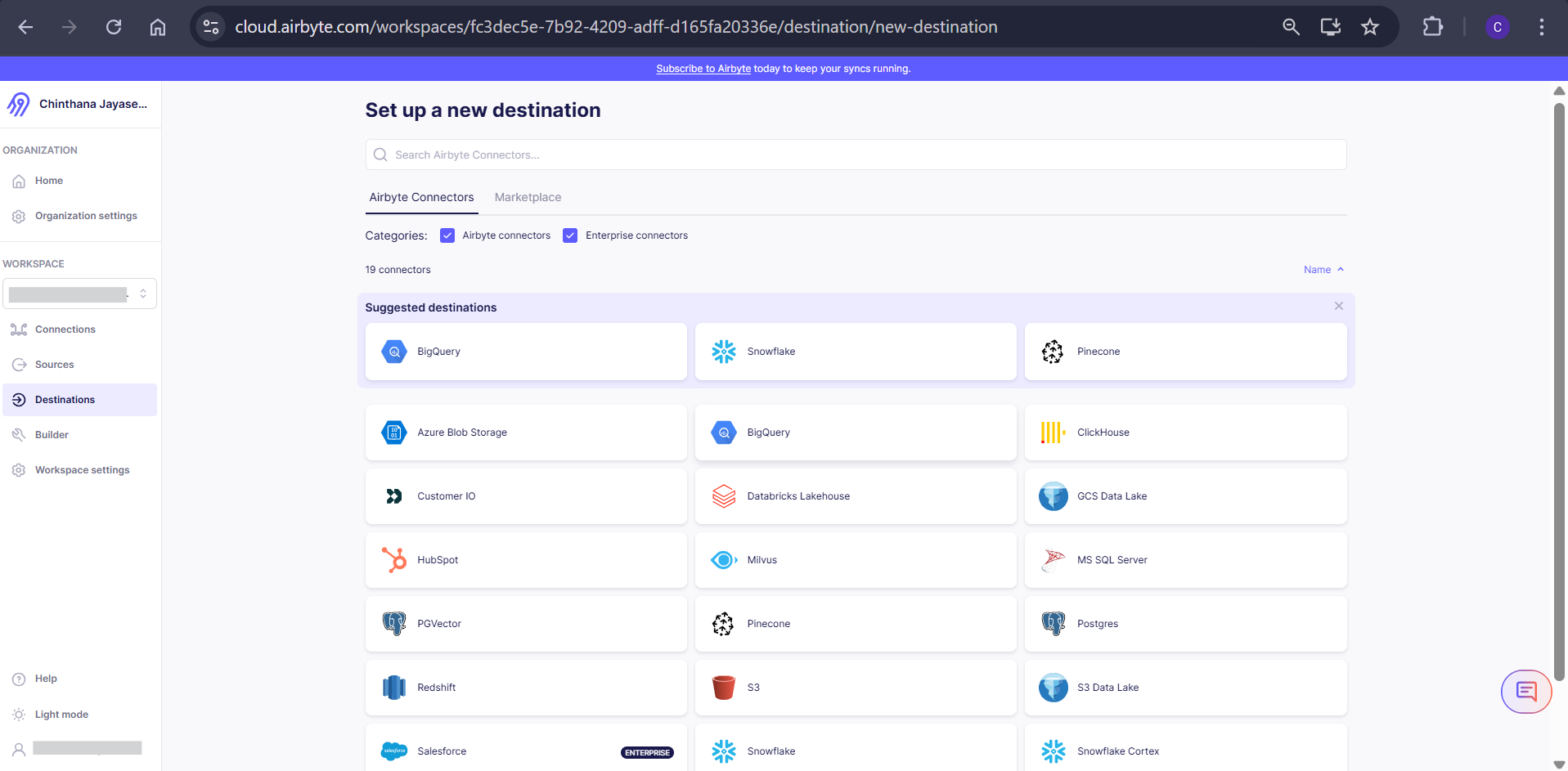Choose the Redshift connector icon
The height and width of the screenshot is (771, 1568).
pos(393,688)
